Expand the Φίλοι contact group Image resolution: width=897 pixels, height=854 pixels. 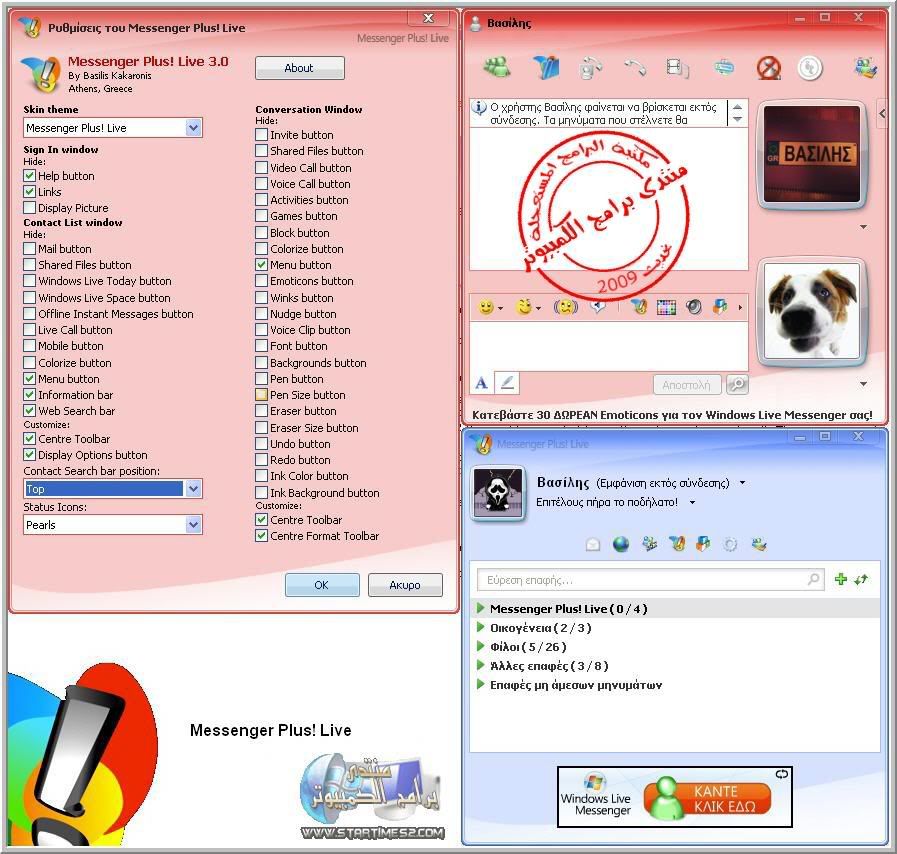pyautogui.click(x=481, y=646)
